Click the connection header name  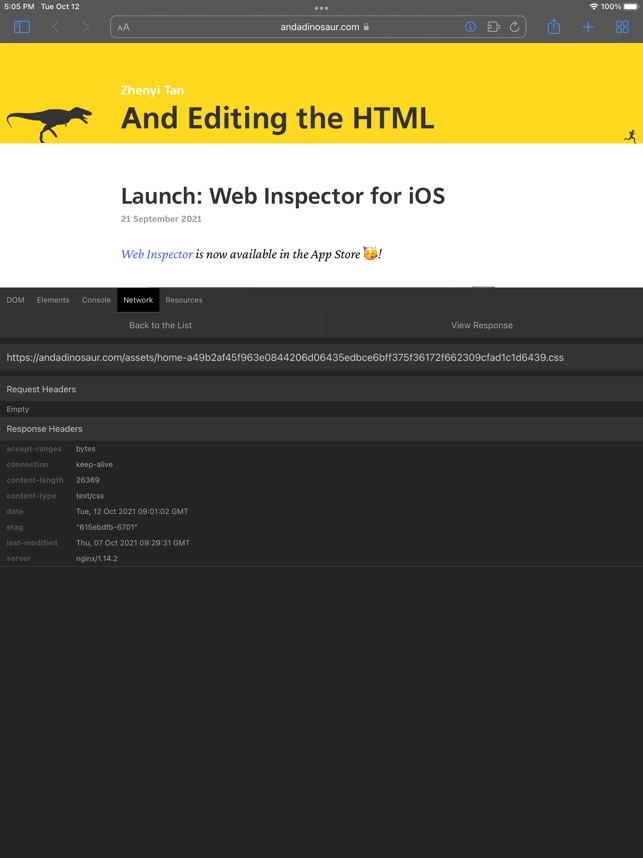(x=27, y=464)
